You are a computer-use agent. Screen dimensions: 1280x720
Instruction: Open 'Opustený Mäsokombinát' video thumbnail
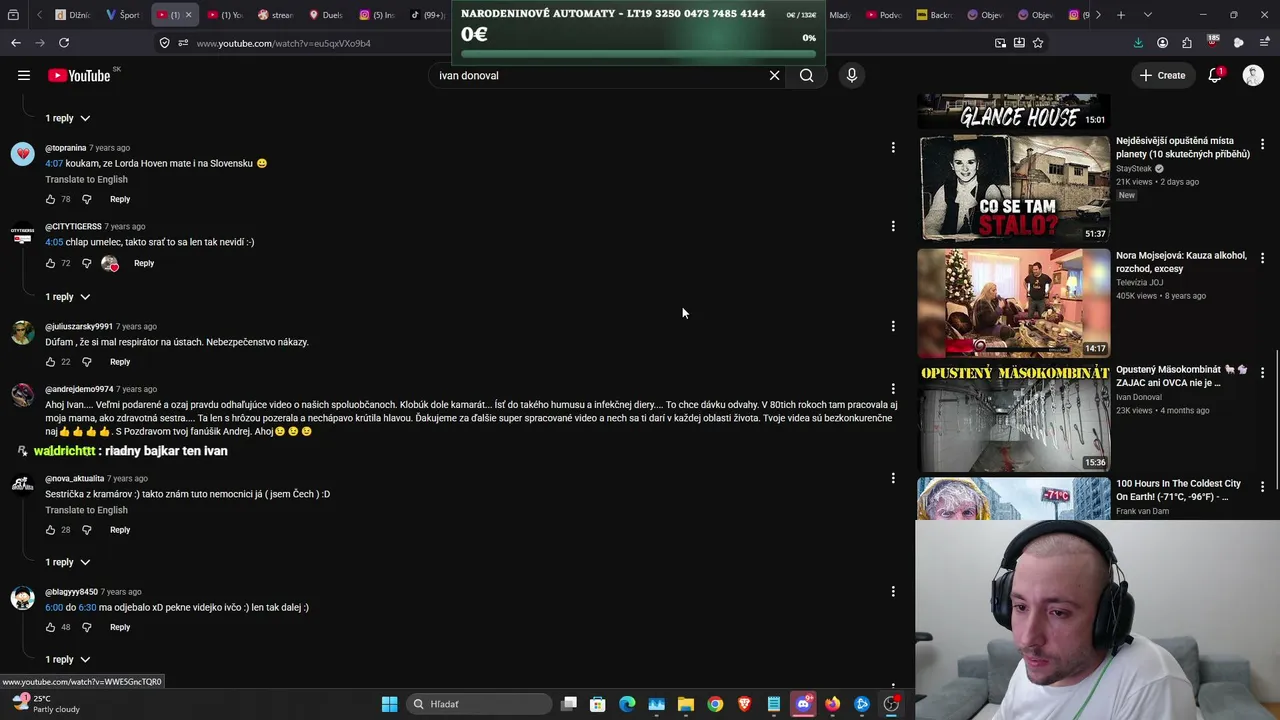click(1014, 418)
